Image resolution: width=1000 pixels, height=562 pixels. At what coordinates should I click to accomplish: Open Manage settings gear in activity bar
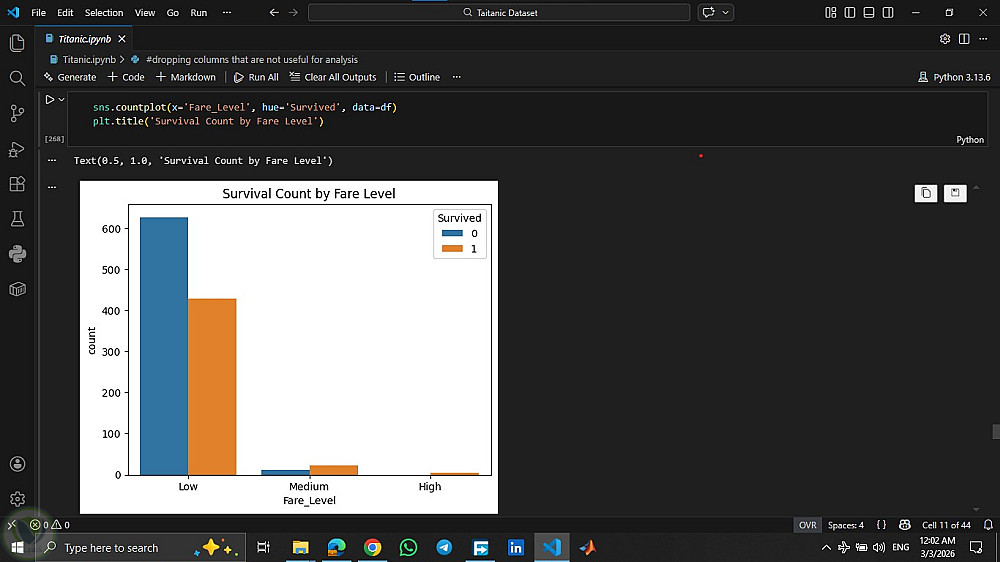click(x=17, y=499)
